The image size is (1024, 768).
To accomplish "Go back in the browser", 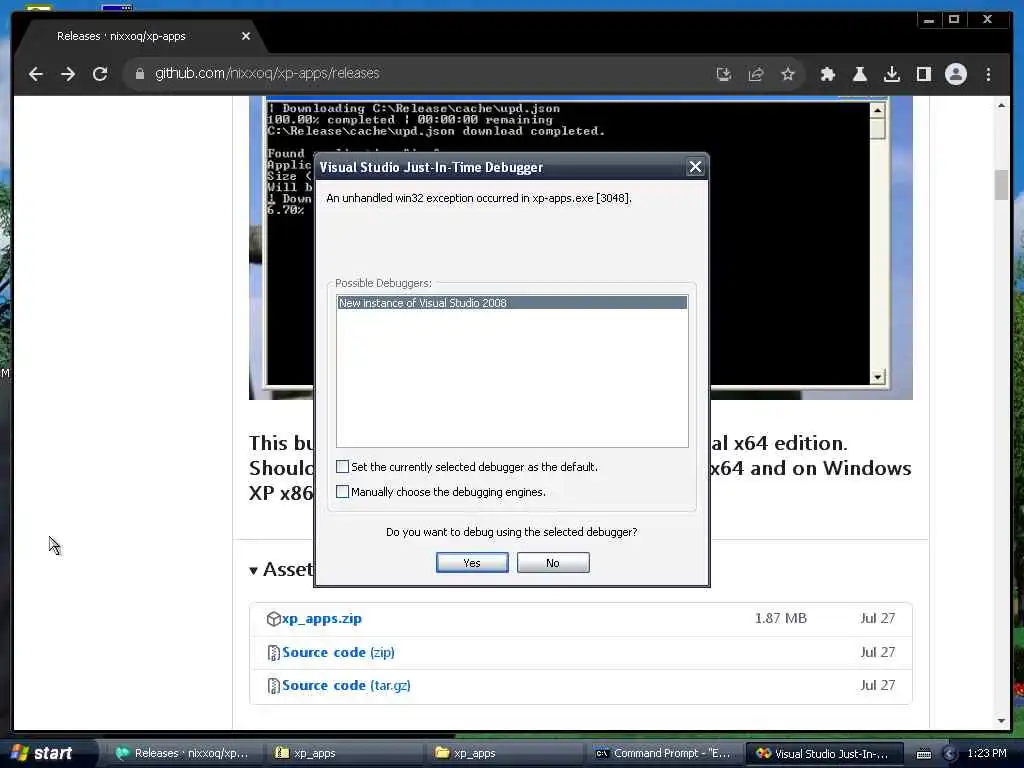I will pos(36,74).
